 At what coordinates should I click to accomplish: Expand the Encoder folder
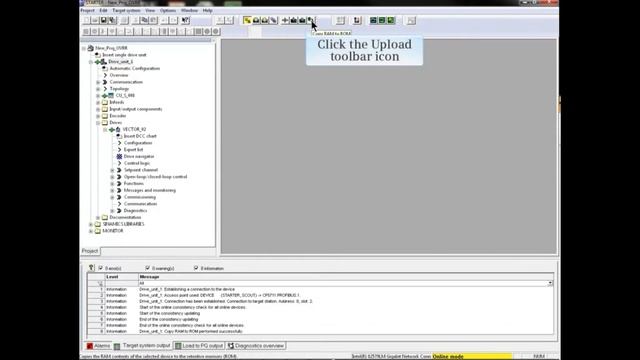(98, 116)
